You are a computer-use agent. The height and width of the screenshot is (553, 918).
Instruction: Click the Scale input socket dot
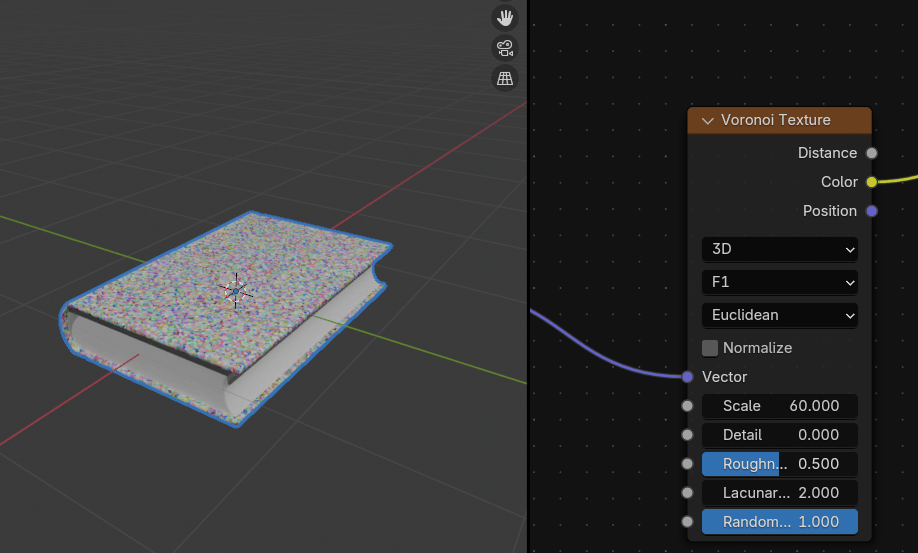pos(687,406)
